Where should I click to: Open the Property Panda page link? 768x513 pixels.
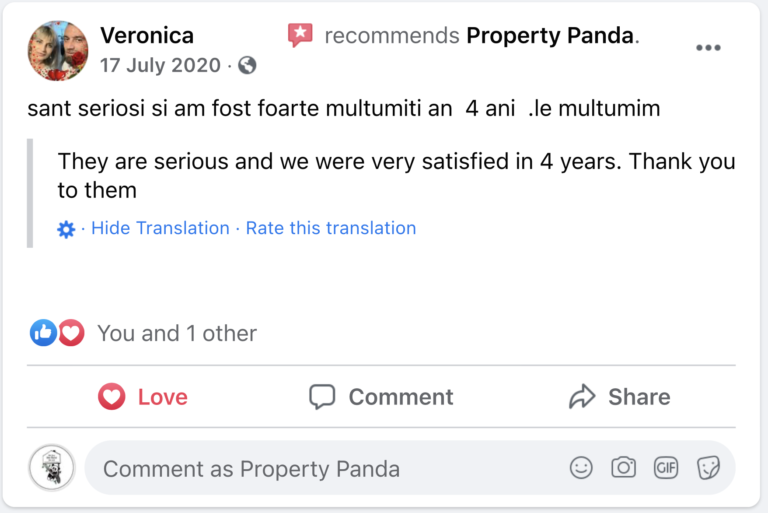click(x=550, y=36)
